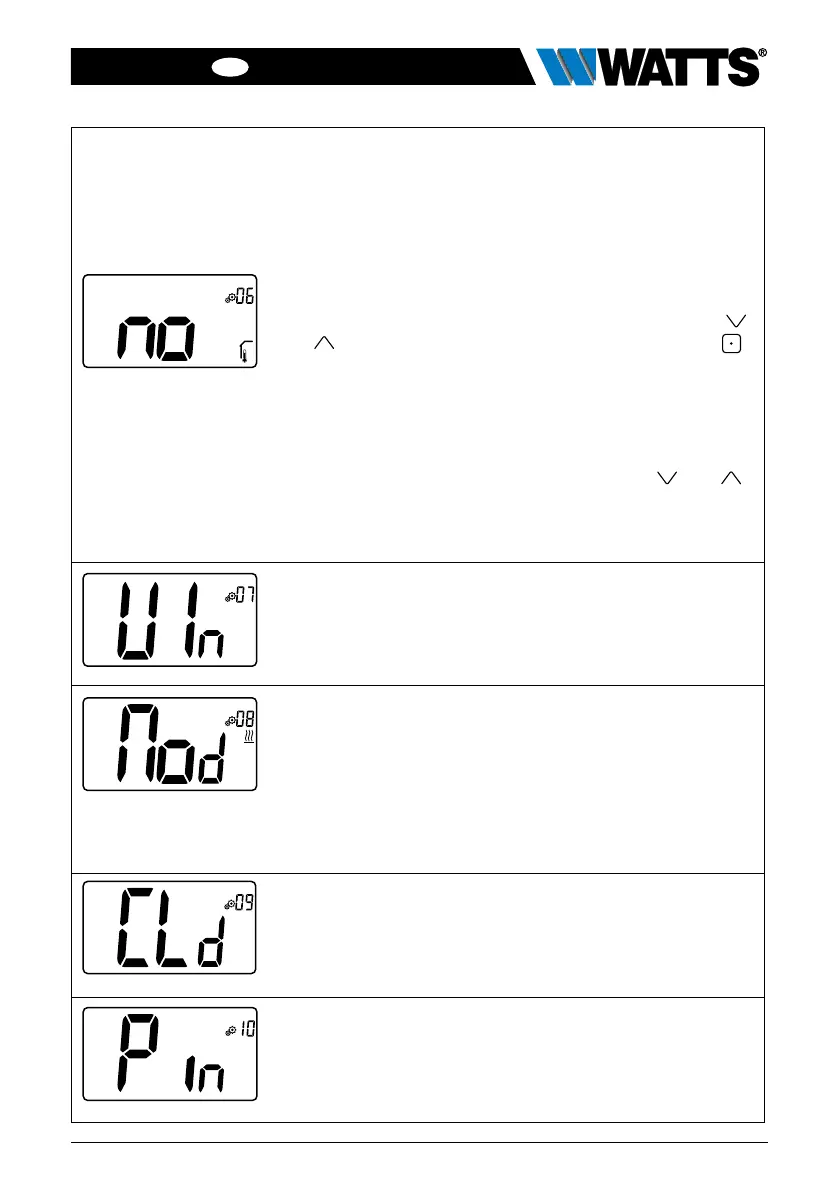Image resolution: width=839 pixels, height=1191 pixels.
Task: Select the 'UIn' parameter 07 display image
Action: pyautogui.click(x=170, y=620)
